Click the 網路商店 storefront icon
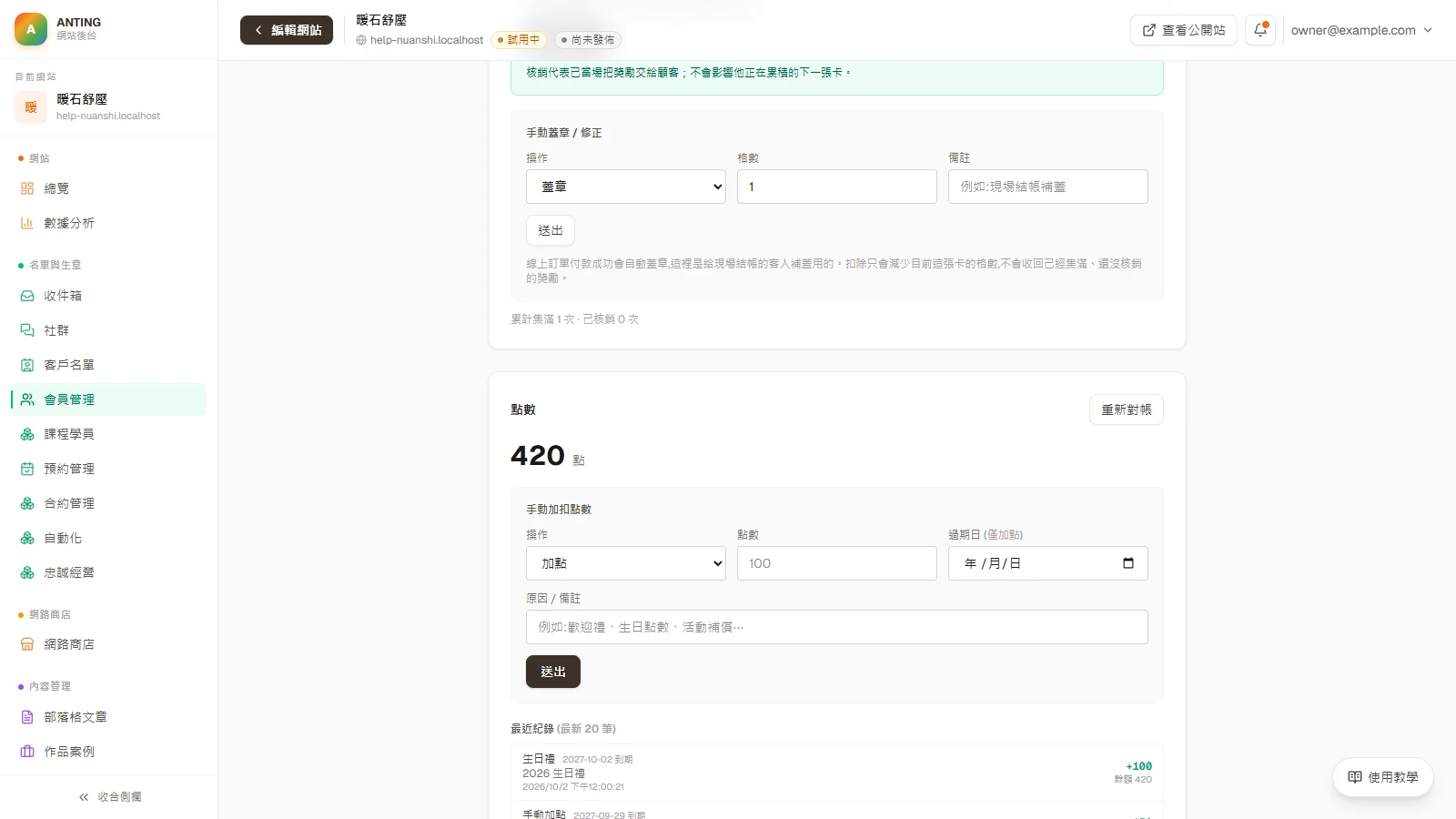1456x819 pixels. 27,644
